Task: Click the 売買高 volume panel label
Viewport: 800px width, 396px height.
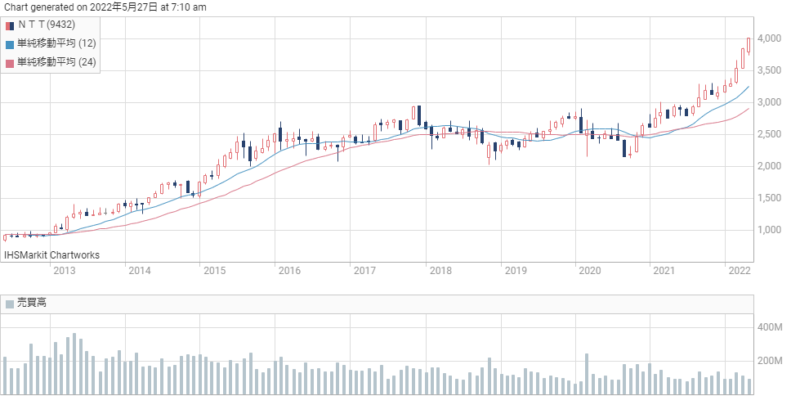Action: click(x=32, y=303)
